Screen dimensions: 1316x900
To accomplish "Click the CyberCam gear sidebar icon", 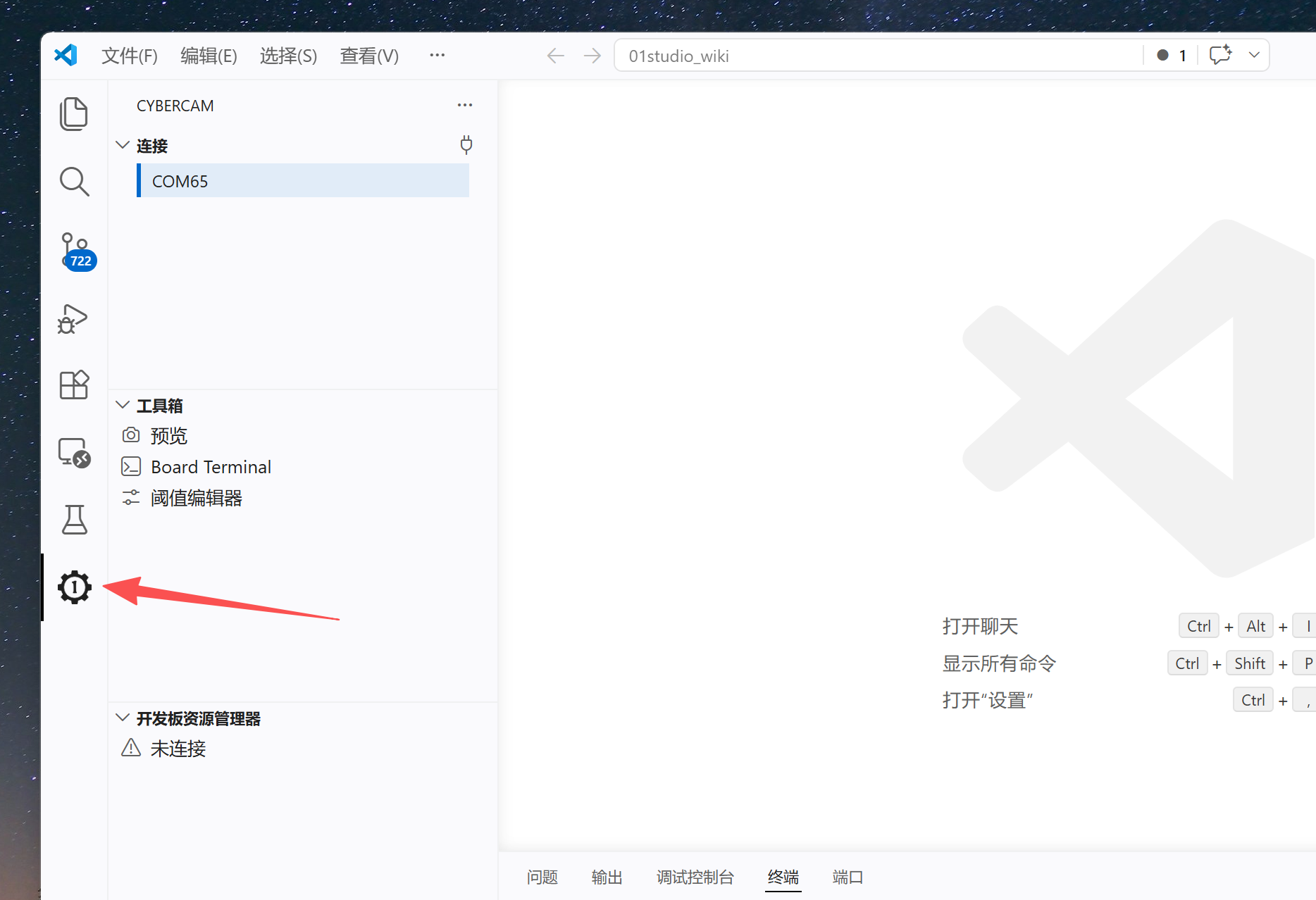I will pos(75,587).
